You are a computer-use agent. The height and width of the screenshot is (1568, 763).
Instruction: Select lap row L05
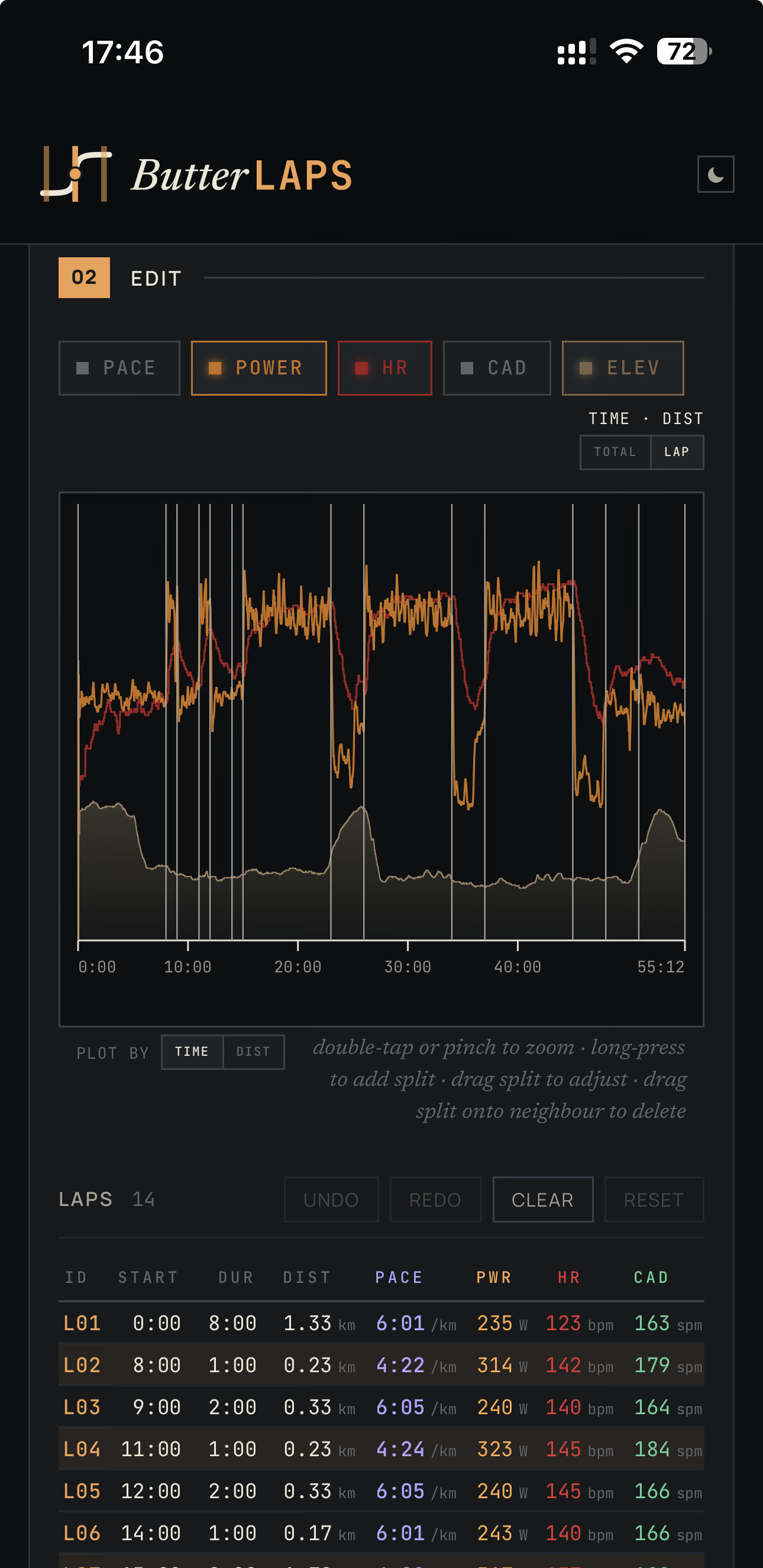[x=381, y=1491]
